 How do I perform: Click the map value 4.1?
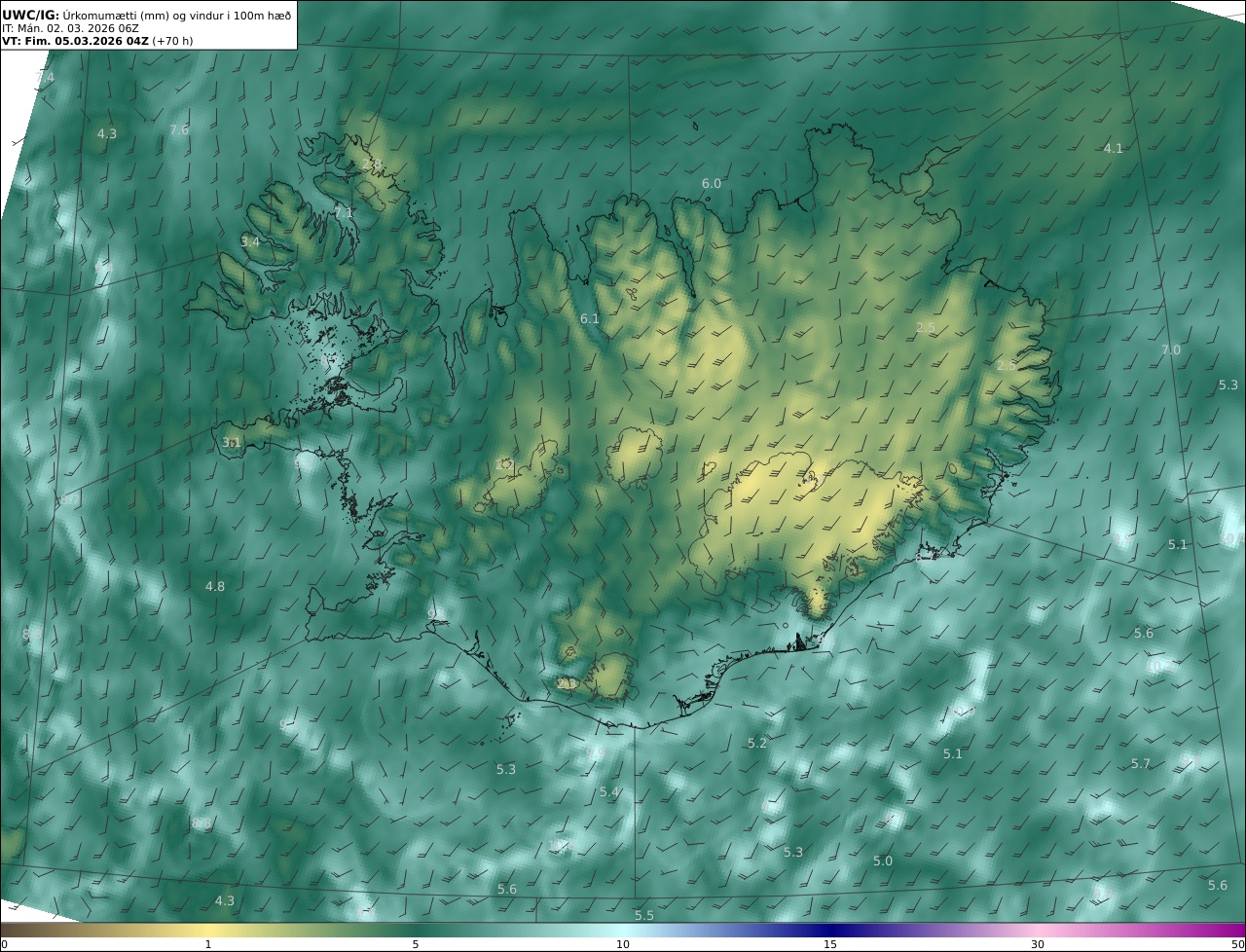coord(1113,148)
